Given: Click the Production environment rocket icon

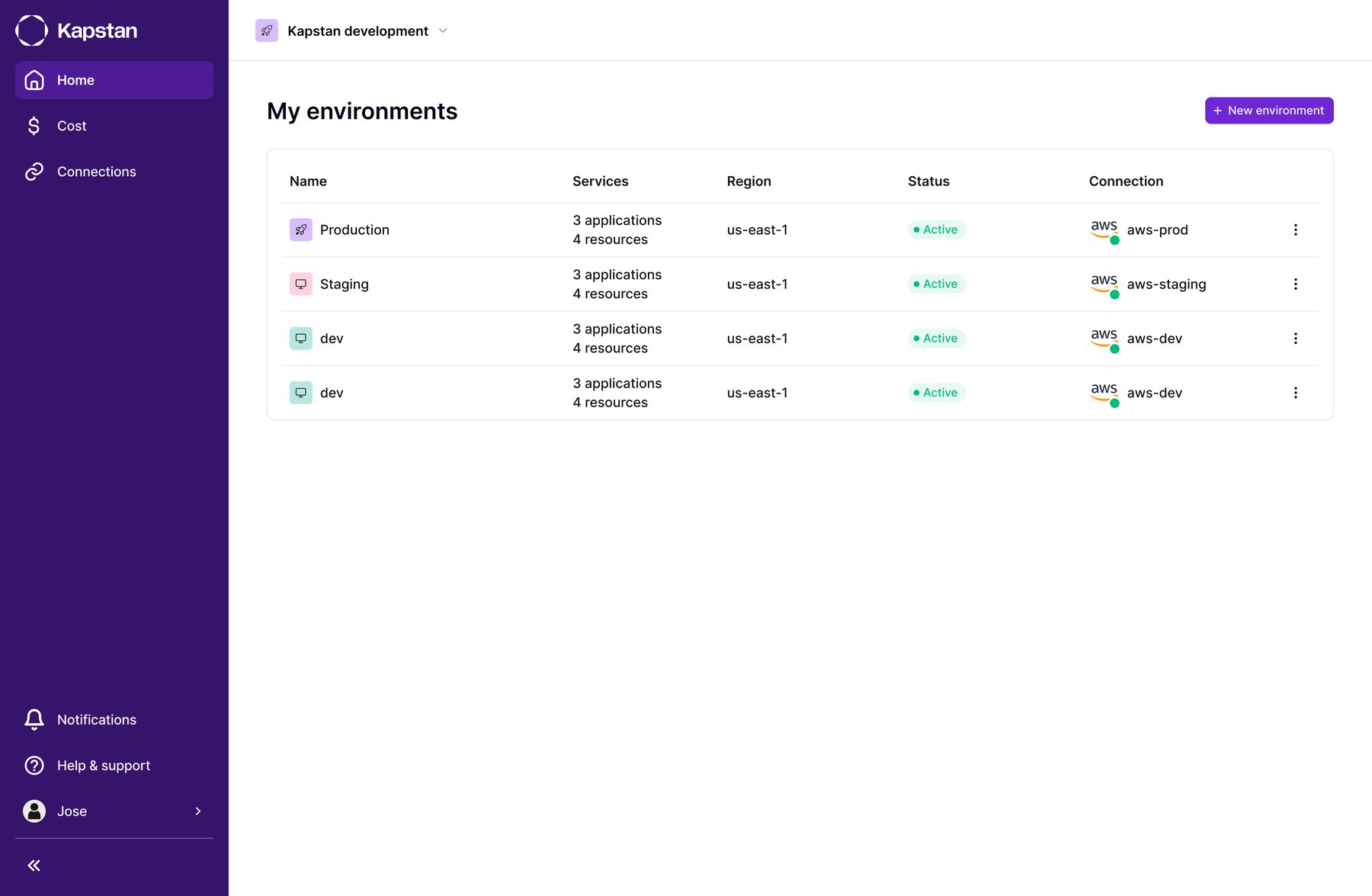Looking at the screenshot, I should point(301,230).
